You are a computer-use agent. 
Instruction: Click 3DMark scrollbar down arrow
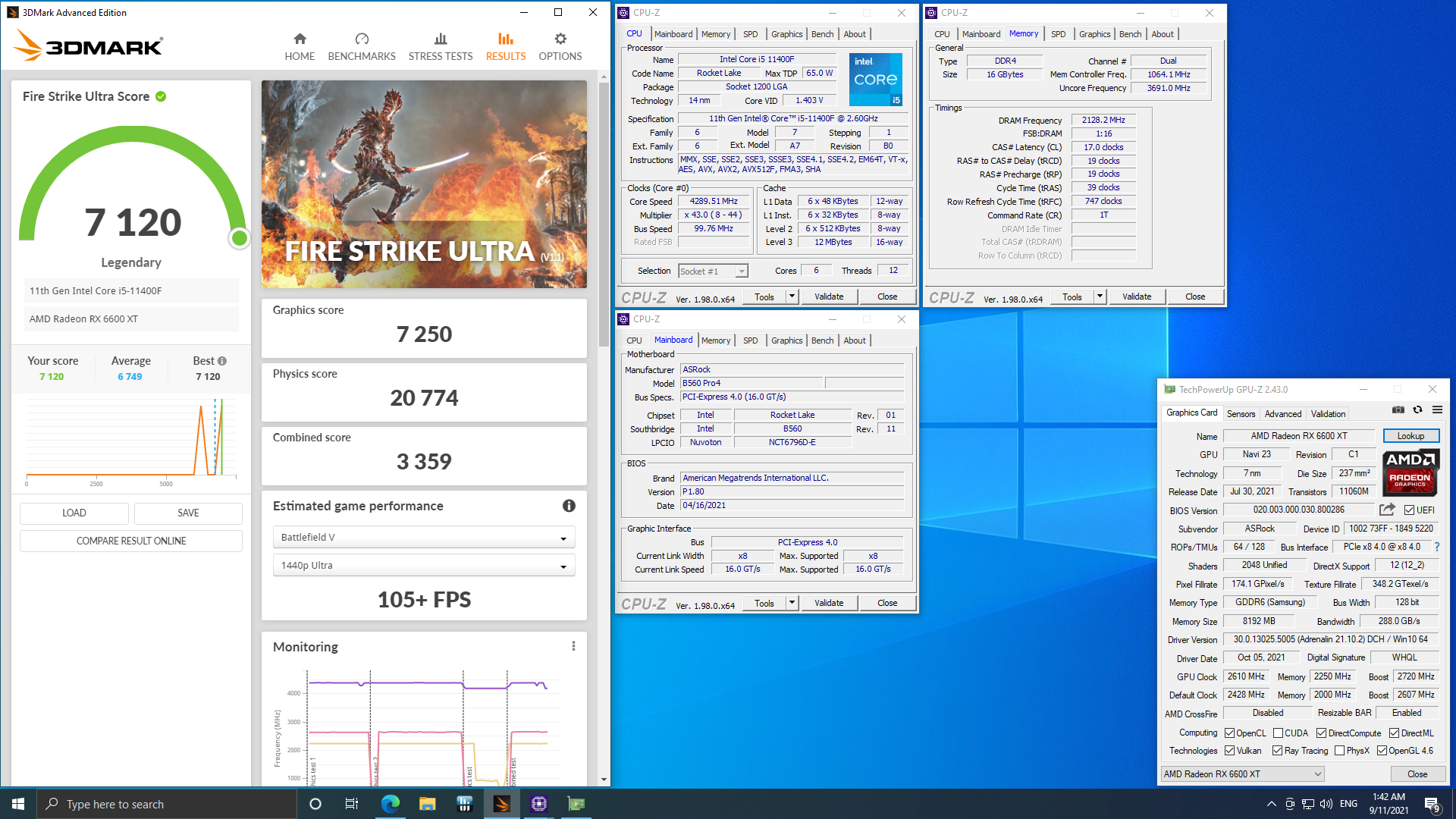click(604, 780)
